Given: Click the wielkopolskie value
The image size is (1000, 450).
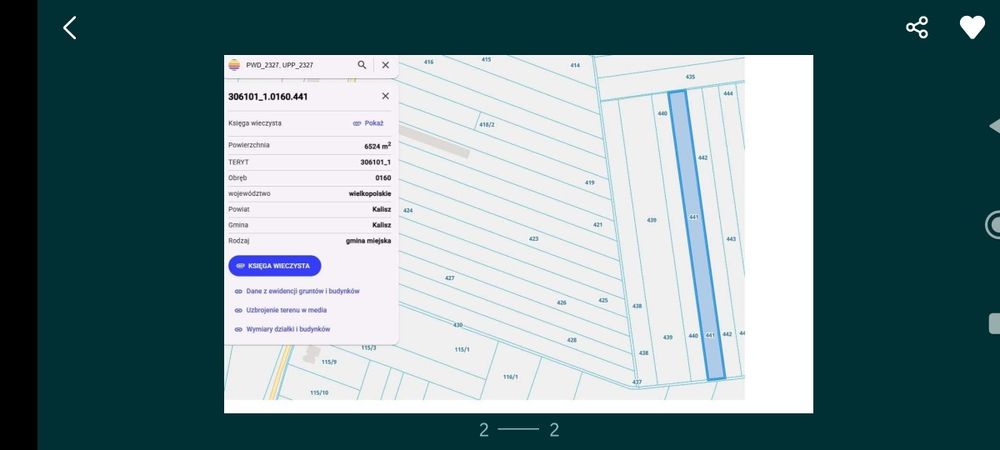Looking at the screenshot, I should pos(370,194).
